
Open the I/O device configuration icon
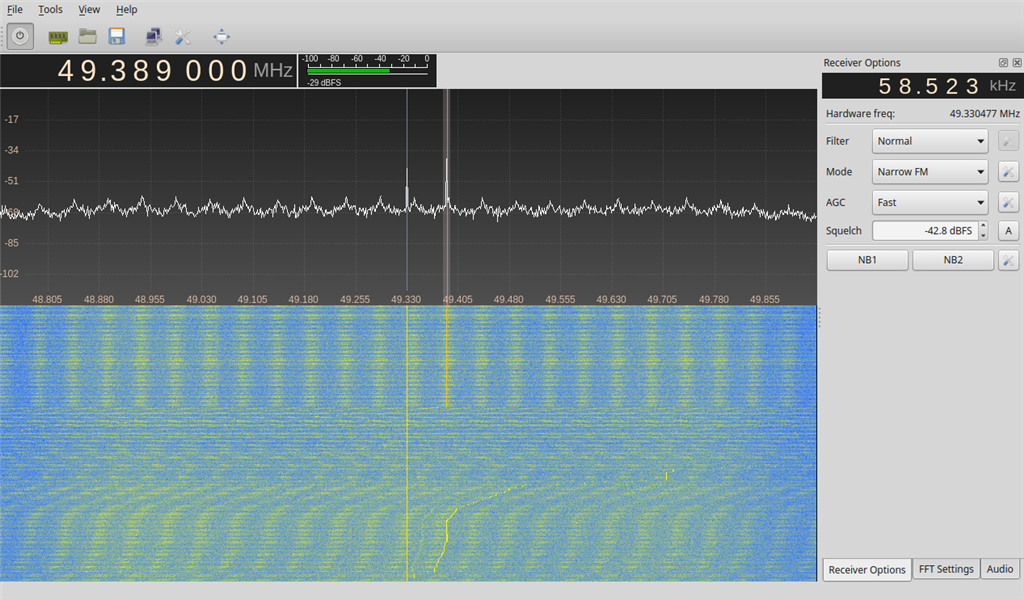point(58,37)
